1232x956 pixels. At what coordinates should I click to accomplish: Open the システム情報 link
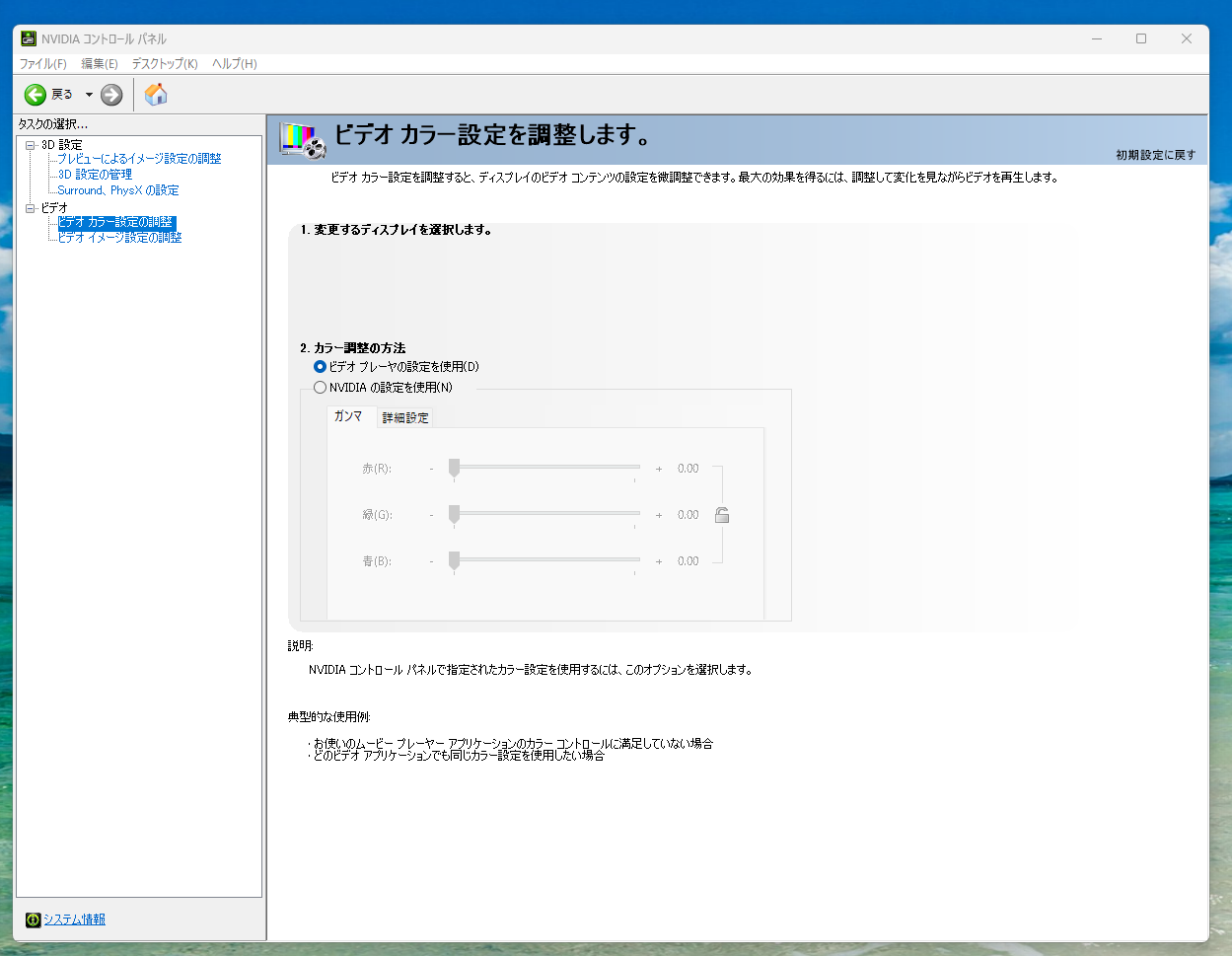(74, 919)
